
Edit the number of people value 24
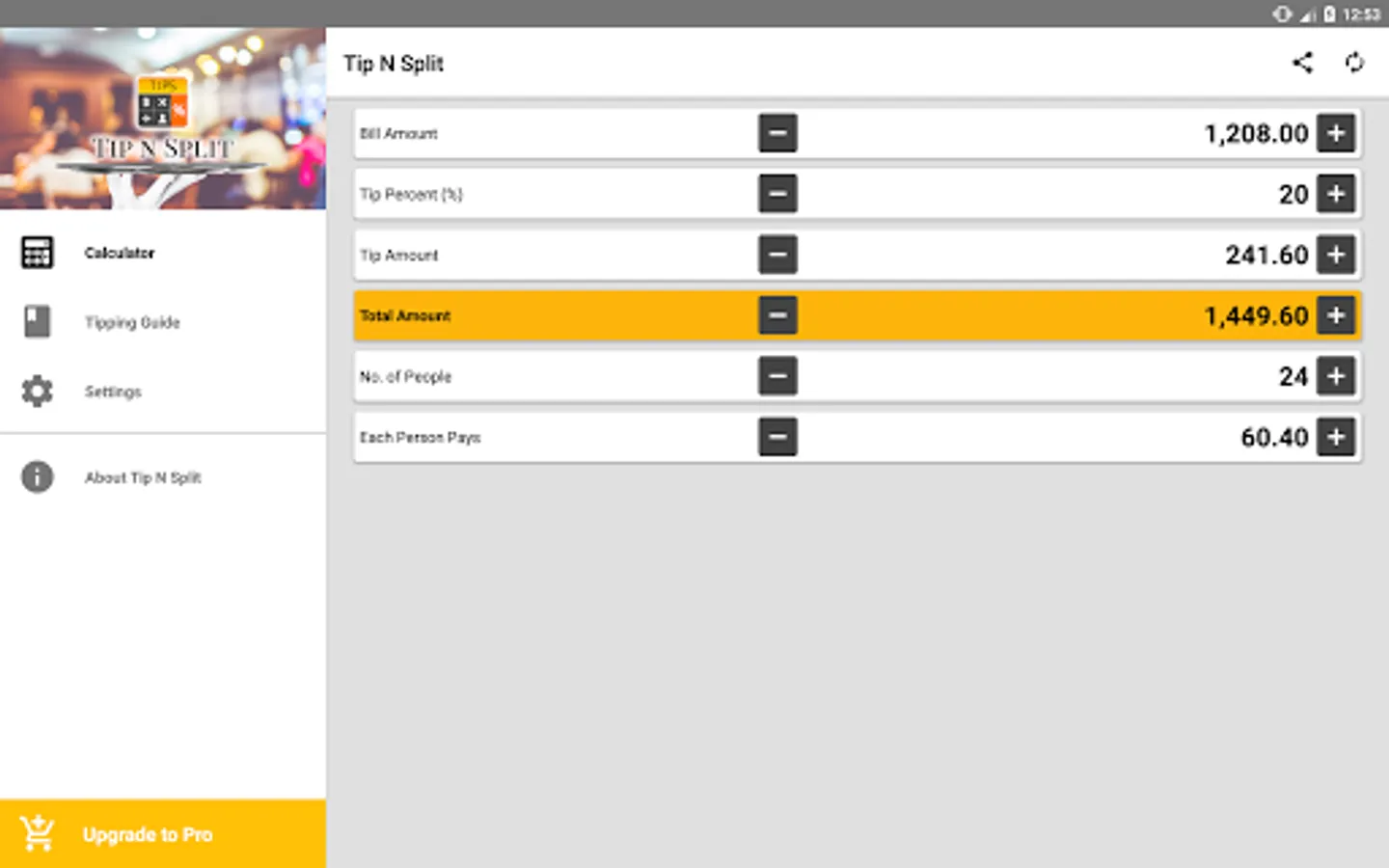point(1294,376)
